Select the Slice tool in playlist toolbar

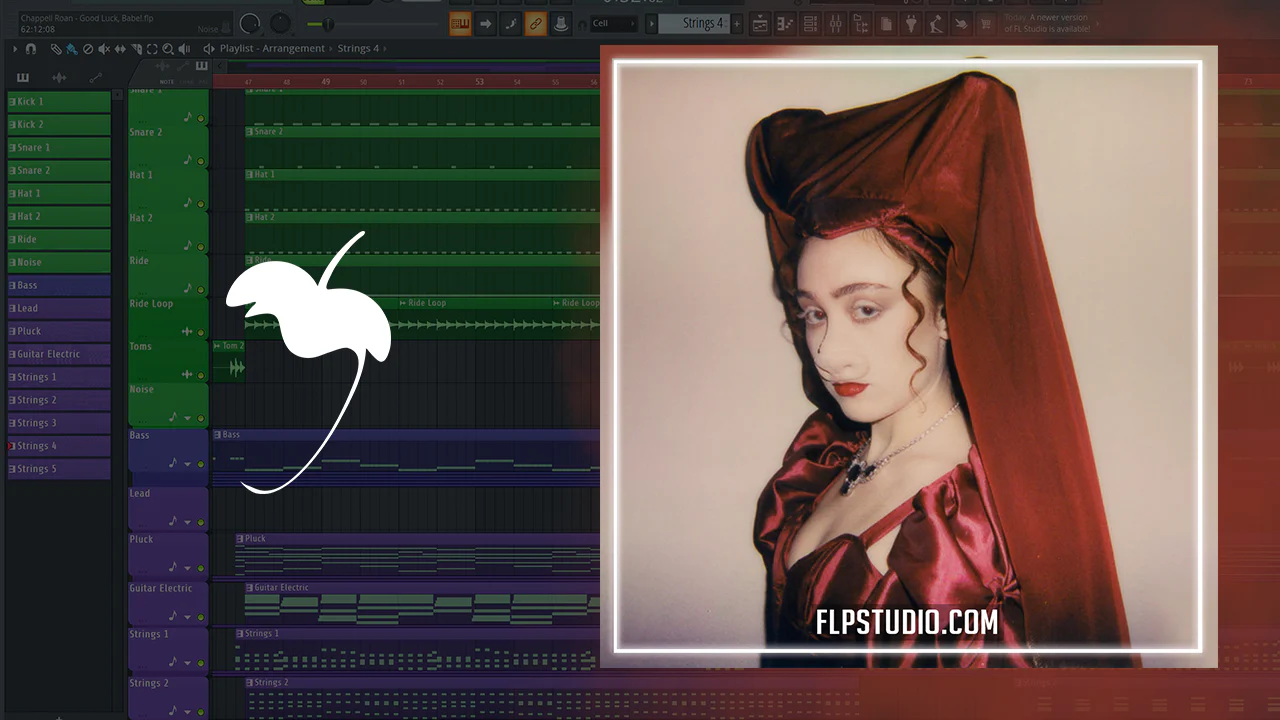tap(136, 48)
